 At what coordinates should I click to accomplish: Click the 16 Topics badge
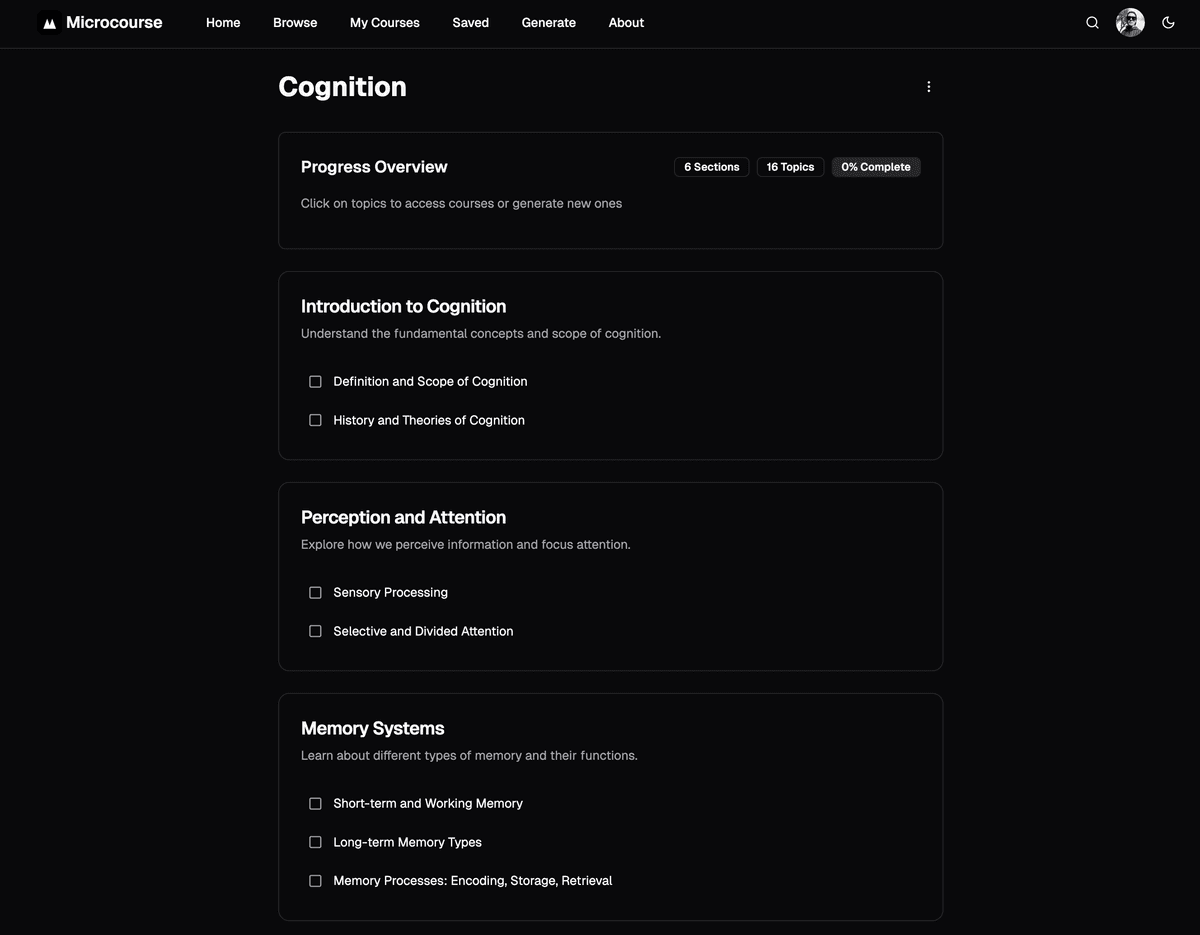[x=790, y=167]
